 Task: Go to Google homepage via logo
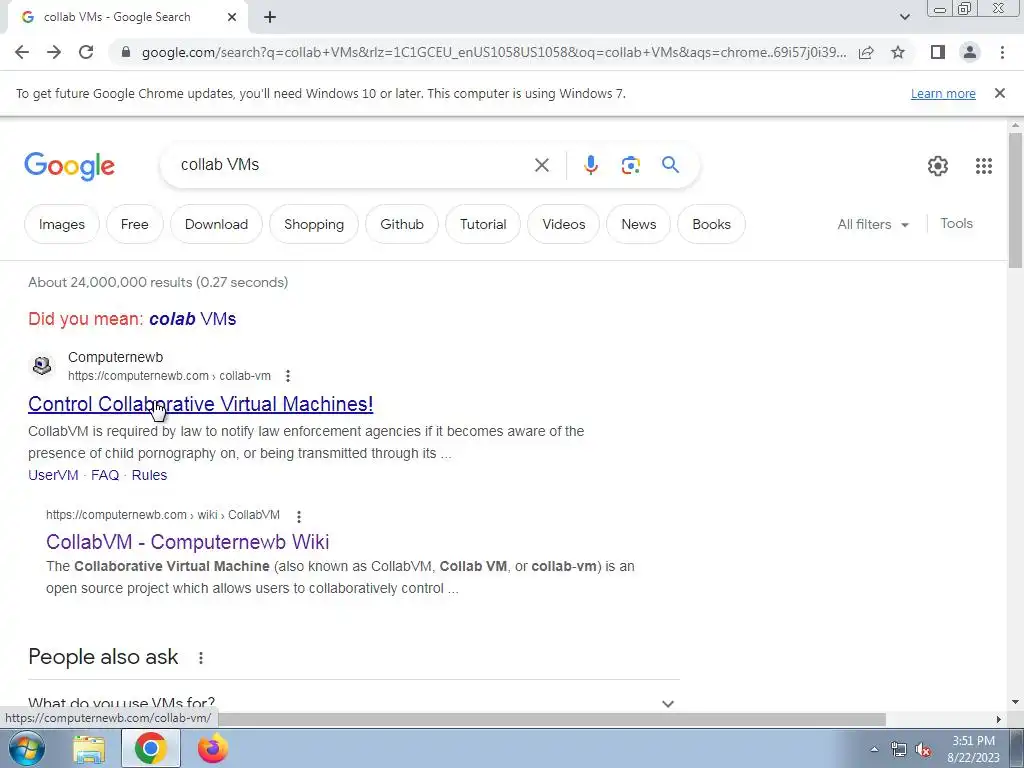click(x=69, y=166)
